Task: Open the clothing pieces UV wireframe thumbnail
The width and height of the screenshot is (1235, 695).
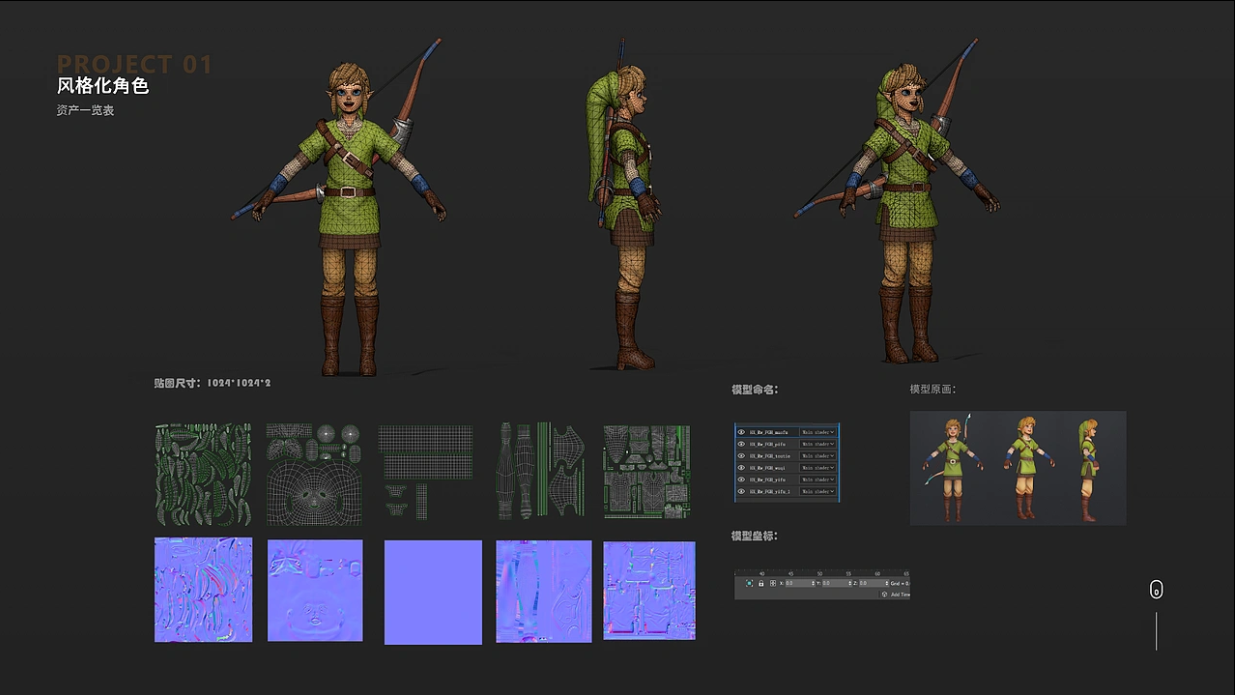Action: coord(647,471)
